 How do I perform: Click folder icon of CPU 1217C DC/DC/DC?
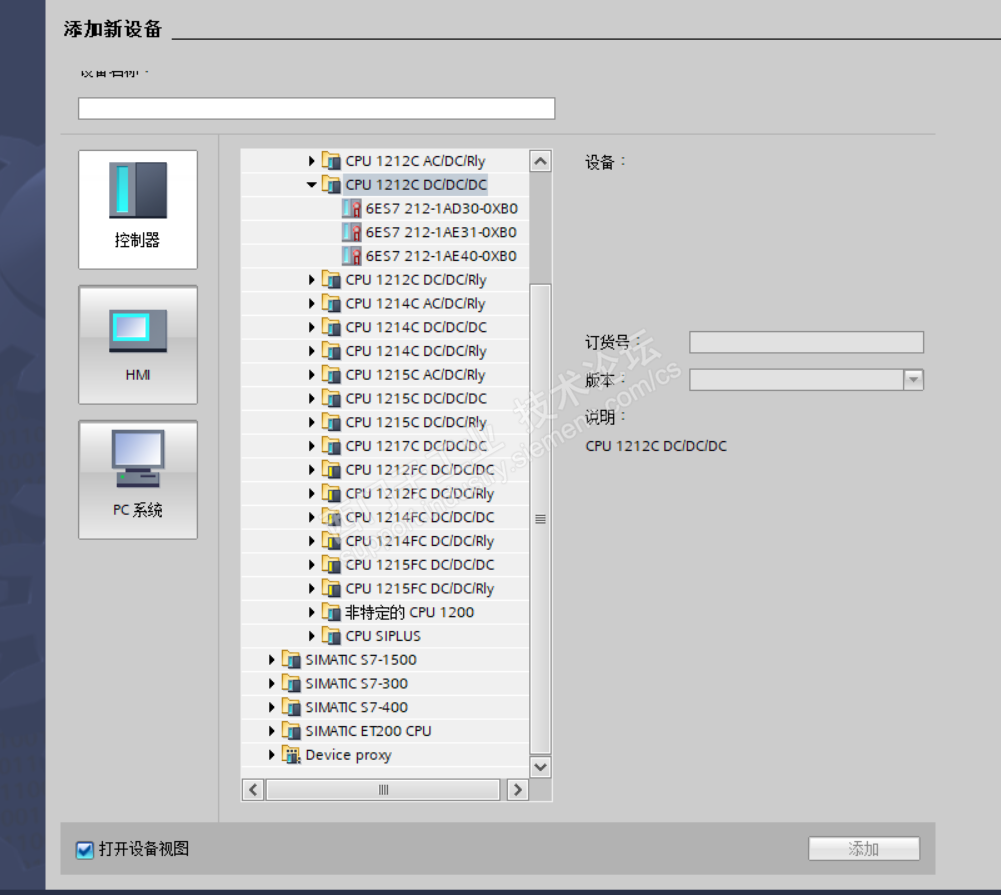331,446
